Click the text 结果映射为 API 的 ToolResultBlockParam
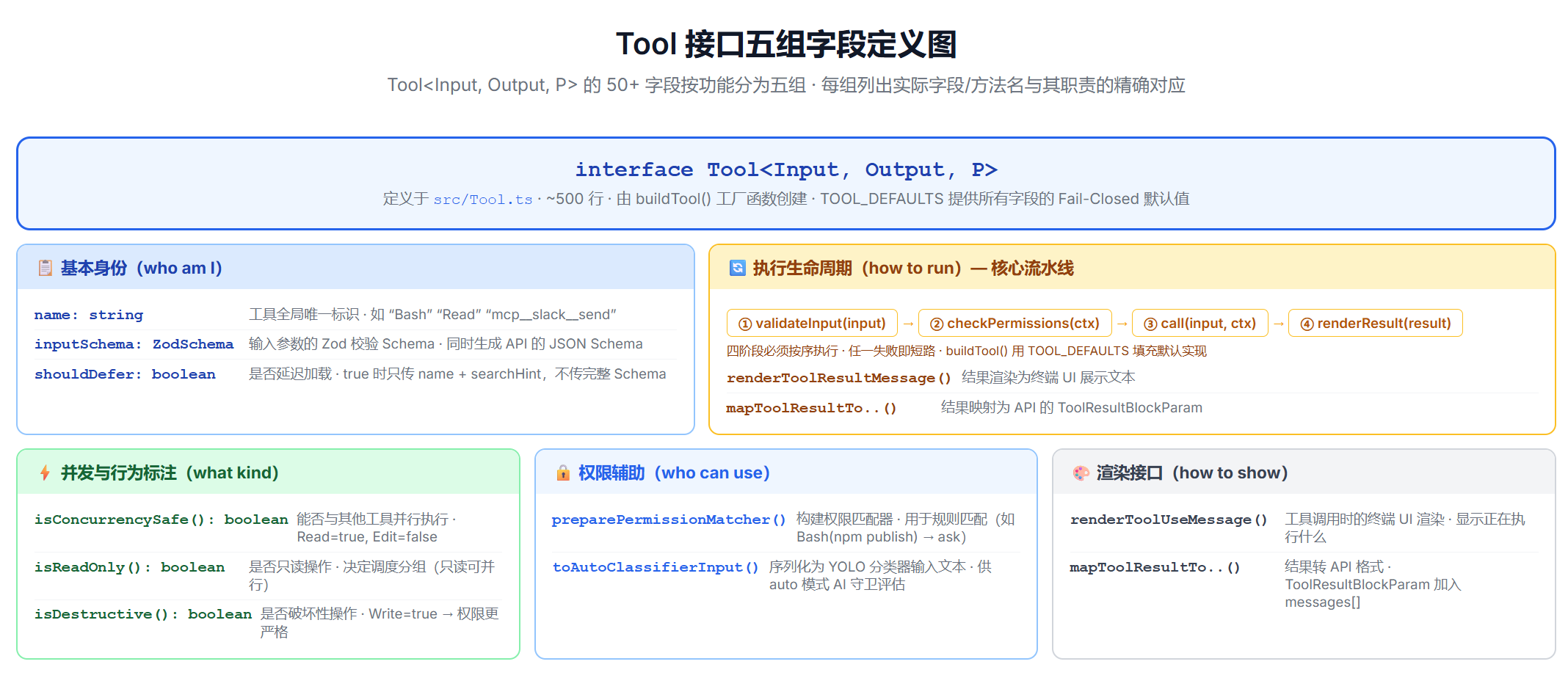Viewport: 1568px width, 689px height. click(x=1072, y=408)
